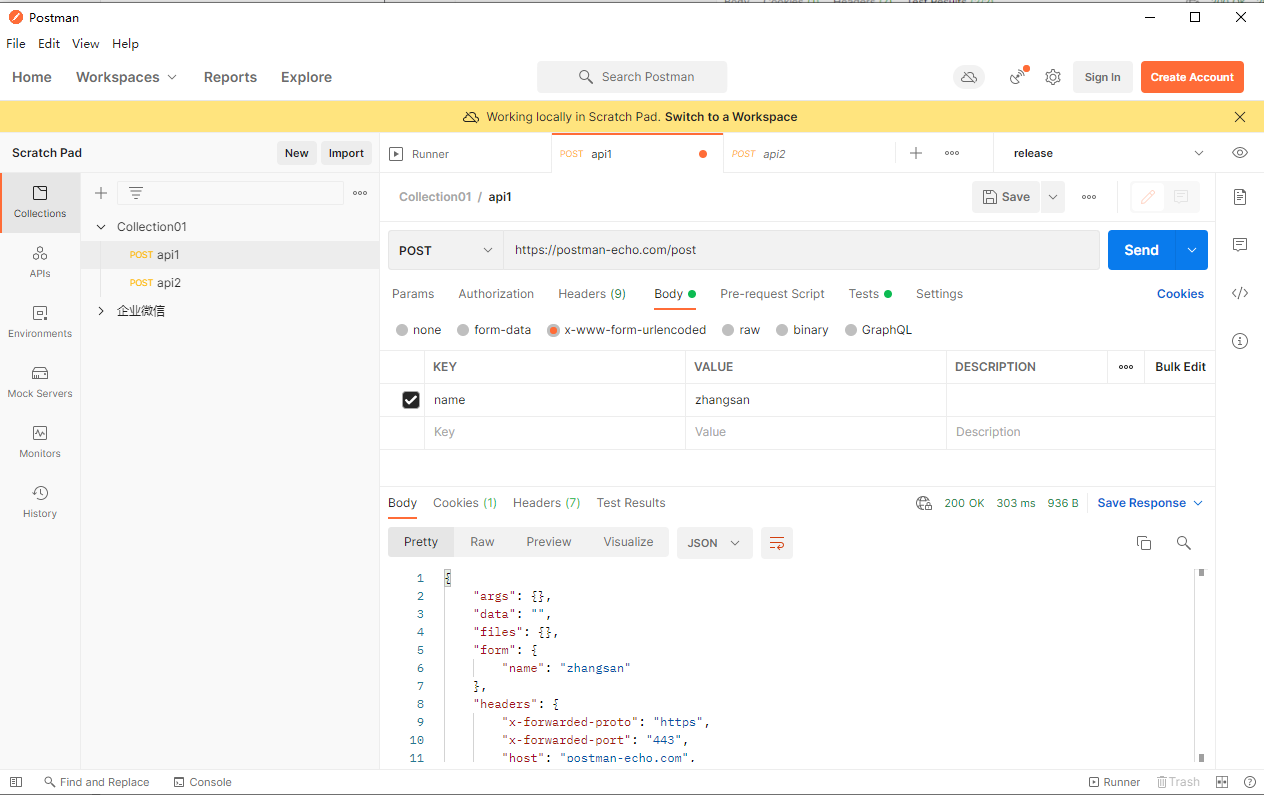Open the comments icon in right sidebar
The image size is (1264, 795).
[x=1240, y=245]
